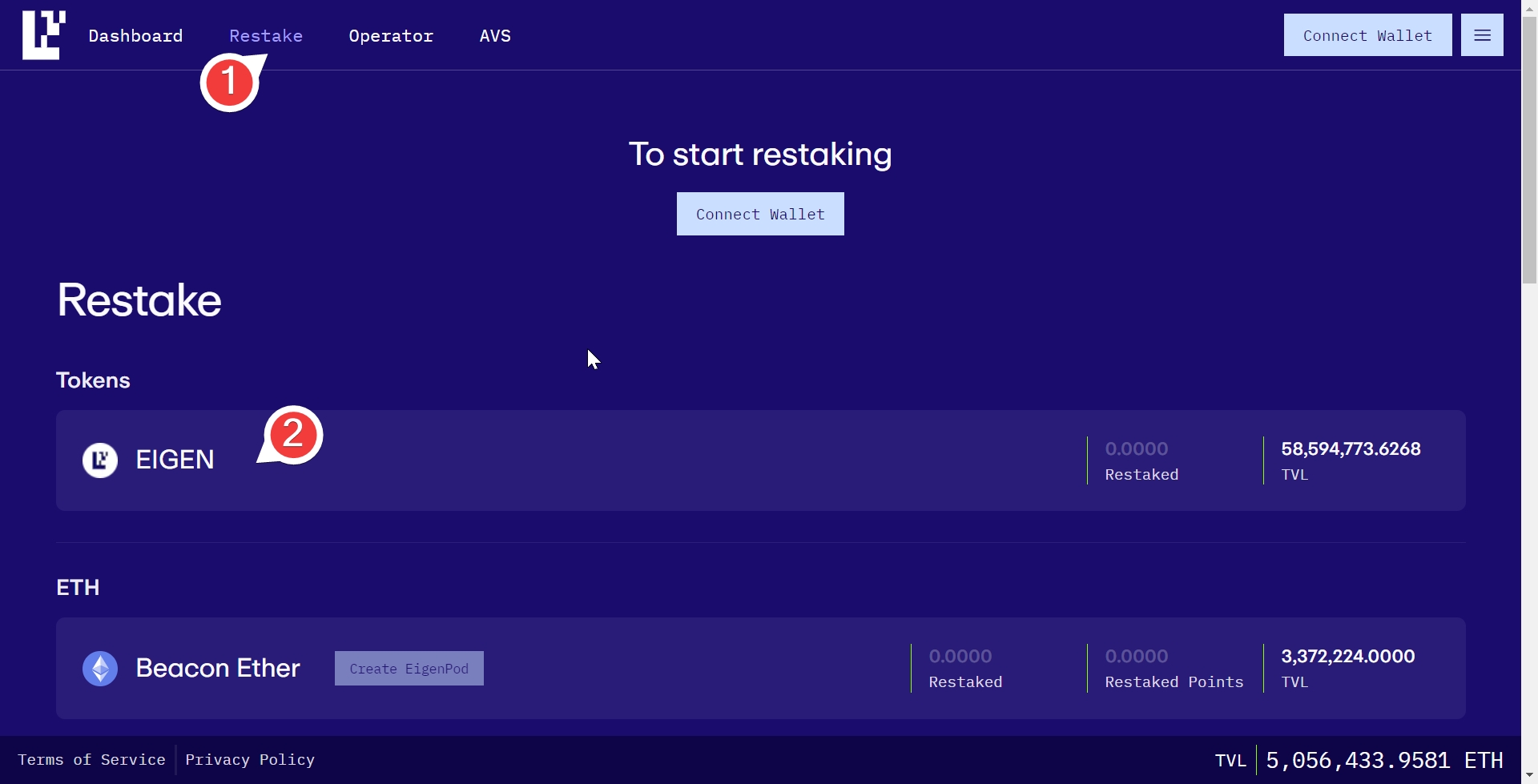Viewport: 1538px width, 784px height.
Task: Click the EigenLayer logo in header
Action: point(43,35)
